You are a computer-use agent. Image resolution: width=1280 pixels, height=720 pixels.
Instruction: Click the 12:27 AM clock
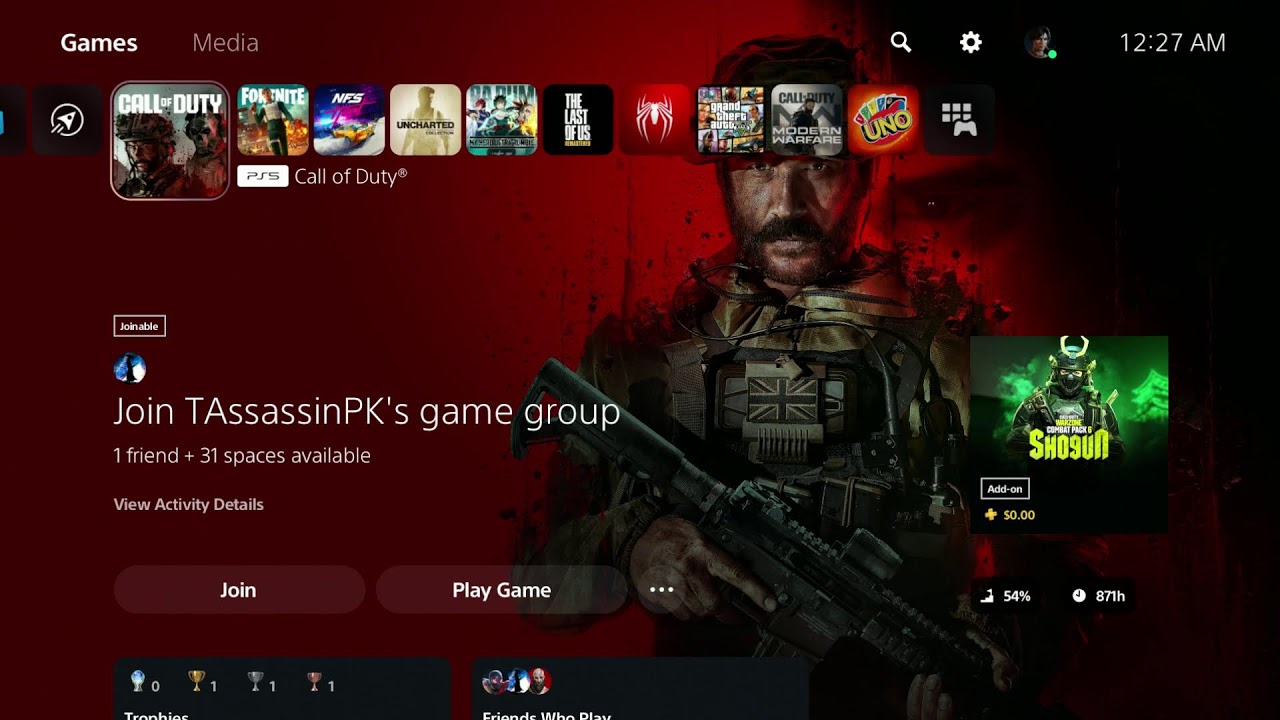tap(1172, 43)
